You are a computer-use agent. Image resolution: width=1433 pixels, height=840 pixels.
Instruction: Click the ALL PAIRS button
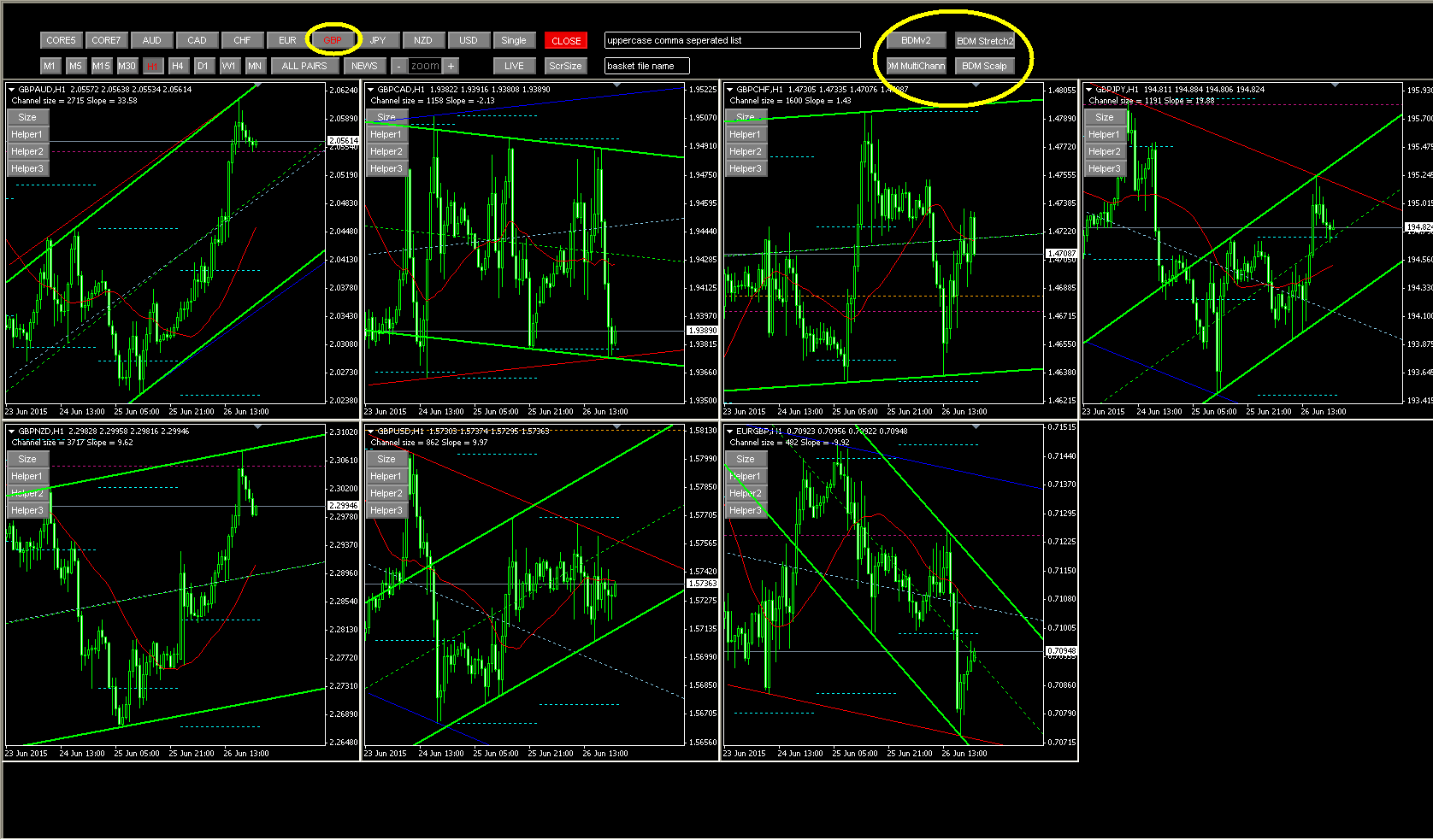304,66
